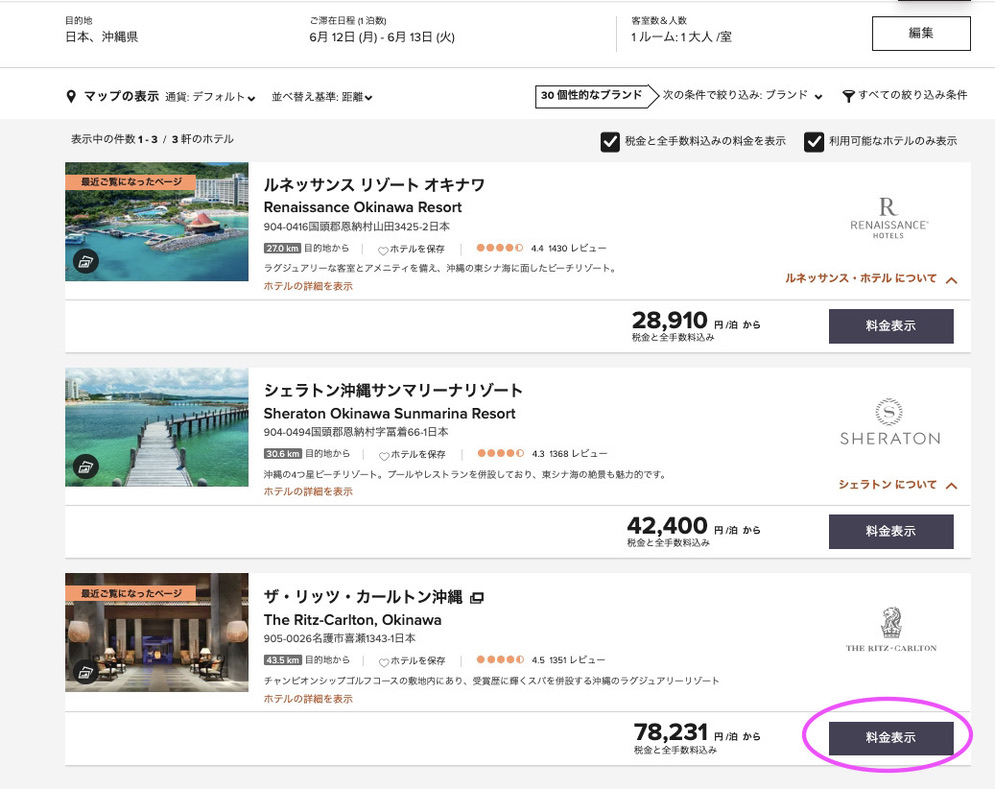995x789 pixels.
Task: Save Sheraton hotel with heart icon
Action: [383, 455]
